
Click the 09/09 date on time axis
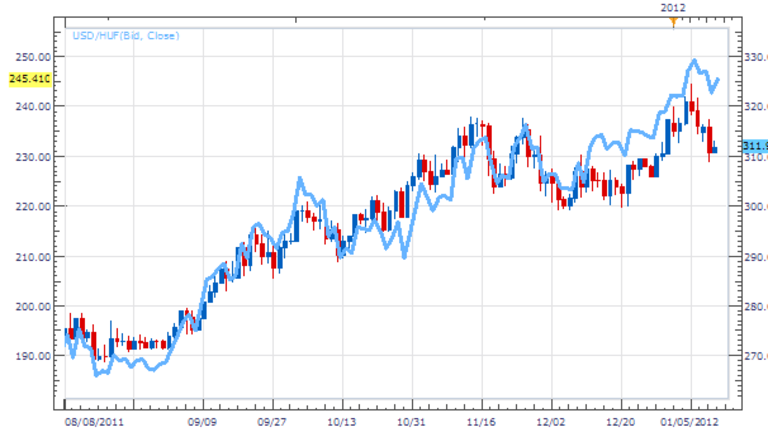pos(204,423)
